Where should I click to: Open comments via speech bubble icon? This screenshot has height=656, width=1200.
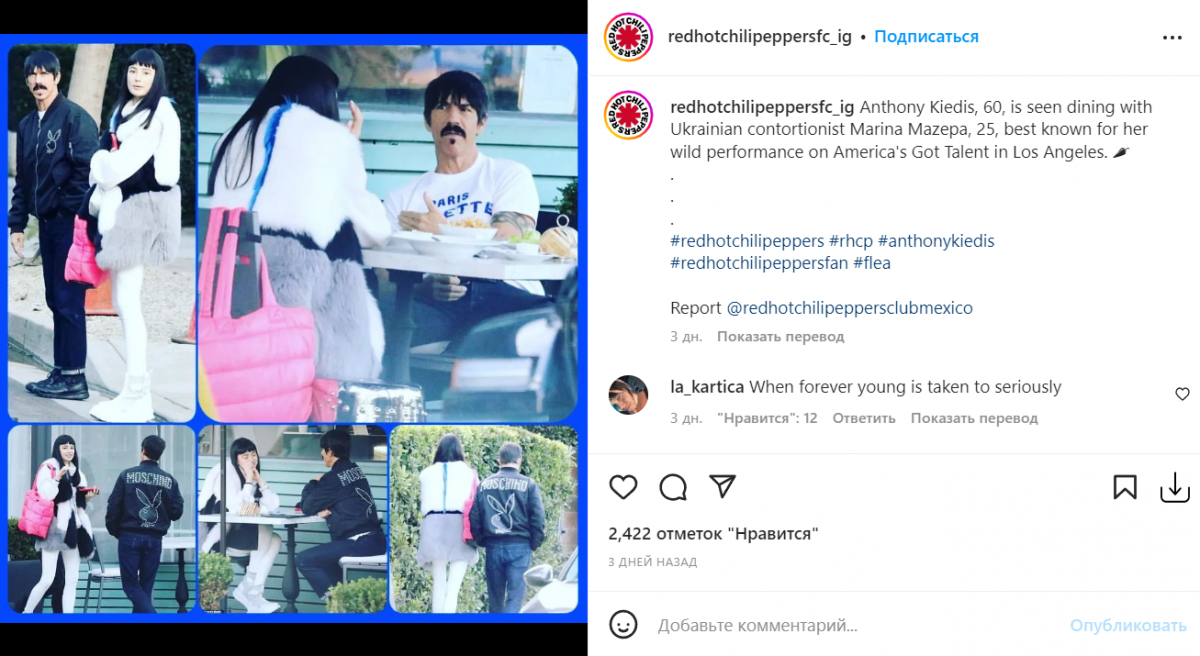673,487
